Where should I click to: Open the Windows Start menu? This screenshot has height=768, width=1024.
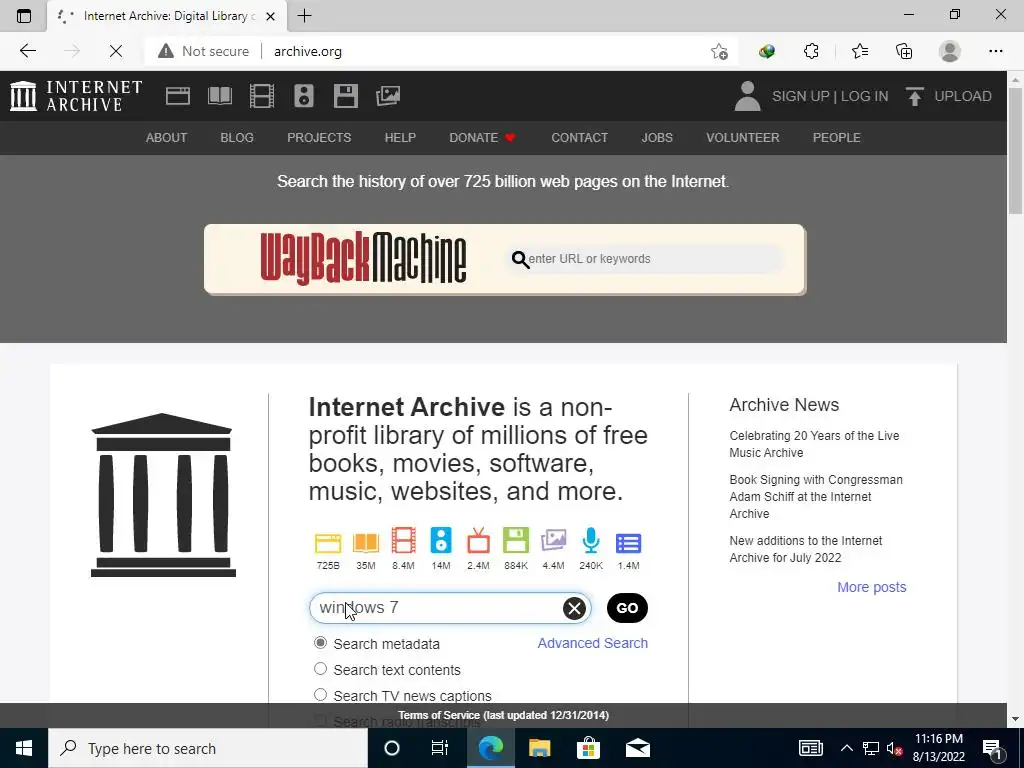click(24, 748)
